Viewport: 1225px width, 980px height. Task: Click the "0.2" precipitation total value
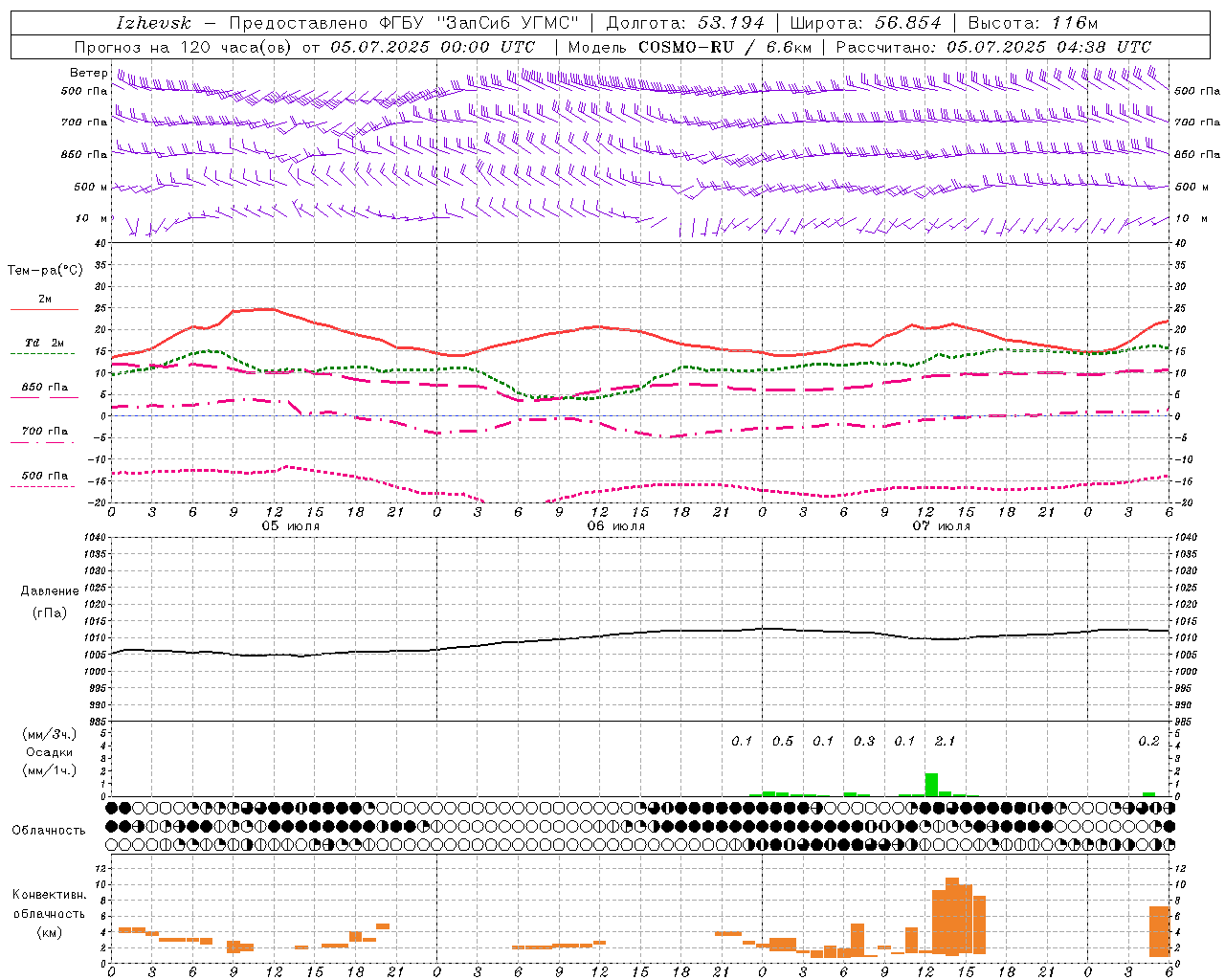[x=1148, y=741]
